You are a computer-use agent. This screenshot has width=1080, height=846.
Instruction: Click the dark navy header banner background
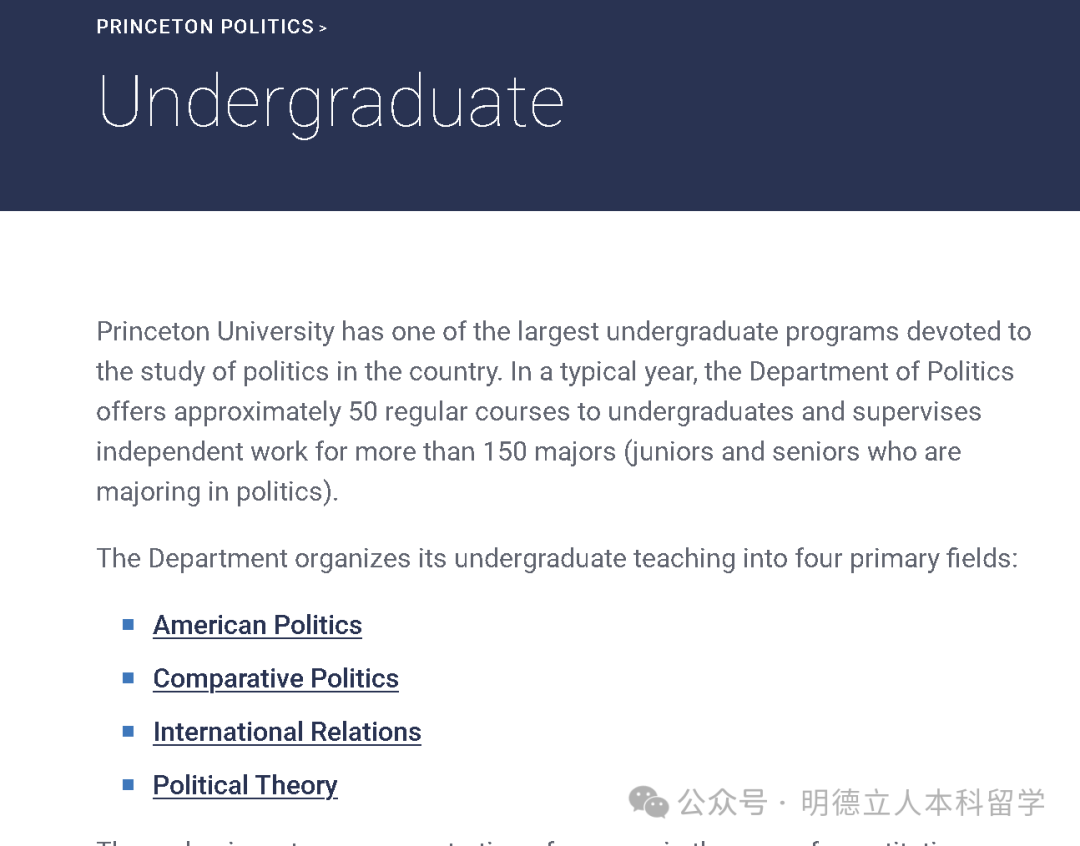tap(800, 120)
